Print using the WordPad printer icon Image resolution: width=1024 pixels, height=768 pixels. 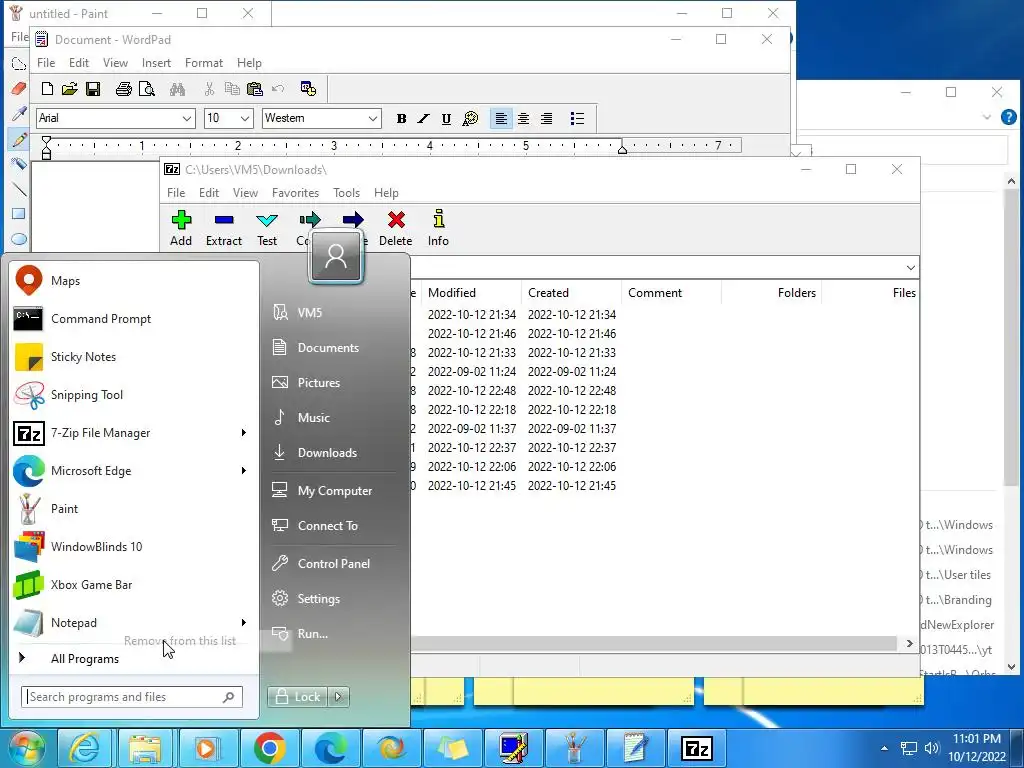(123, 89)
